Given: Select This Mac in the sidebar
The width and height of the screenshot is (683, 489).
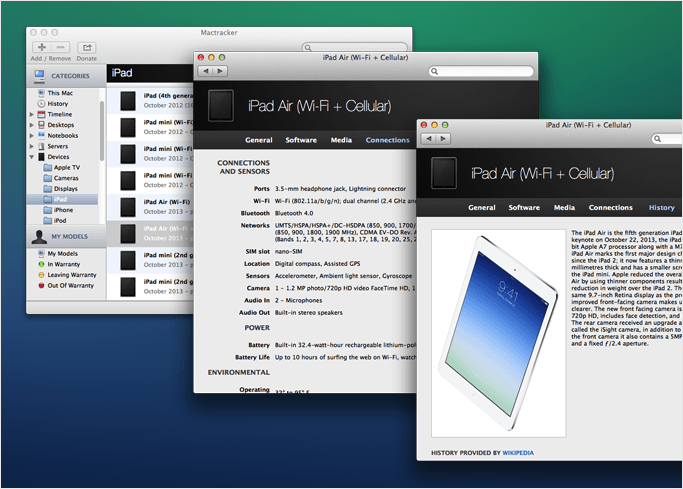Looking at the screenshot, I should tap(60, 93).
